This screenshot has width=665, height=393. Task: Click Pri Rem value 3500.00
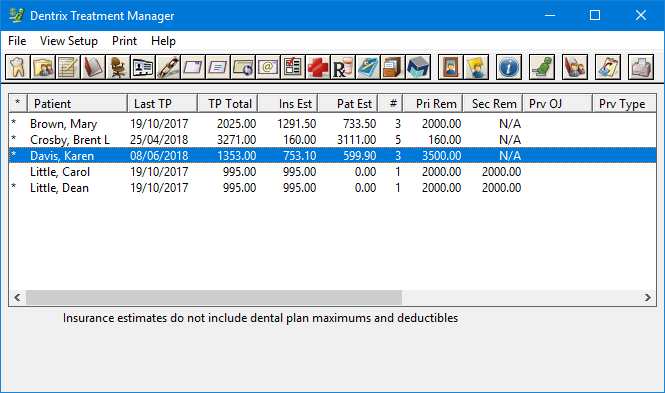(x=441, y=156)
